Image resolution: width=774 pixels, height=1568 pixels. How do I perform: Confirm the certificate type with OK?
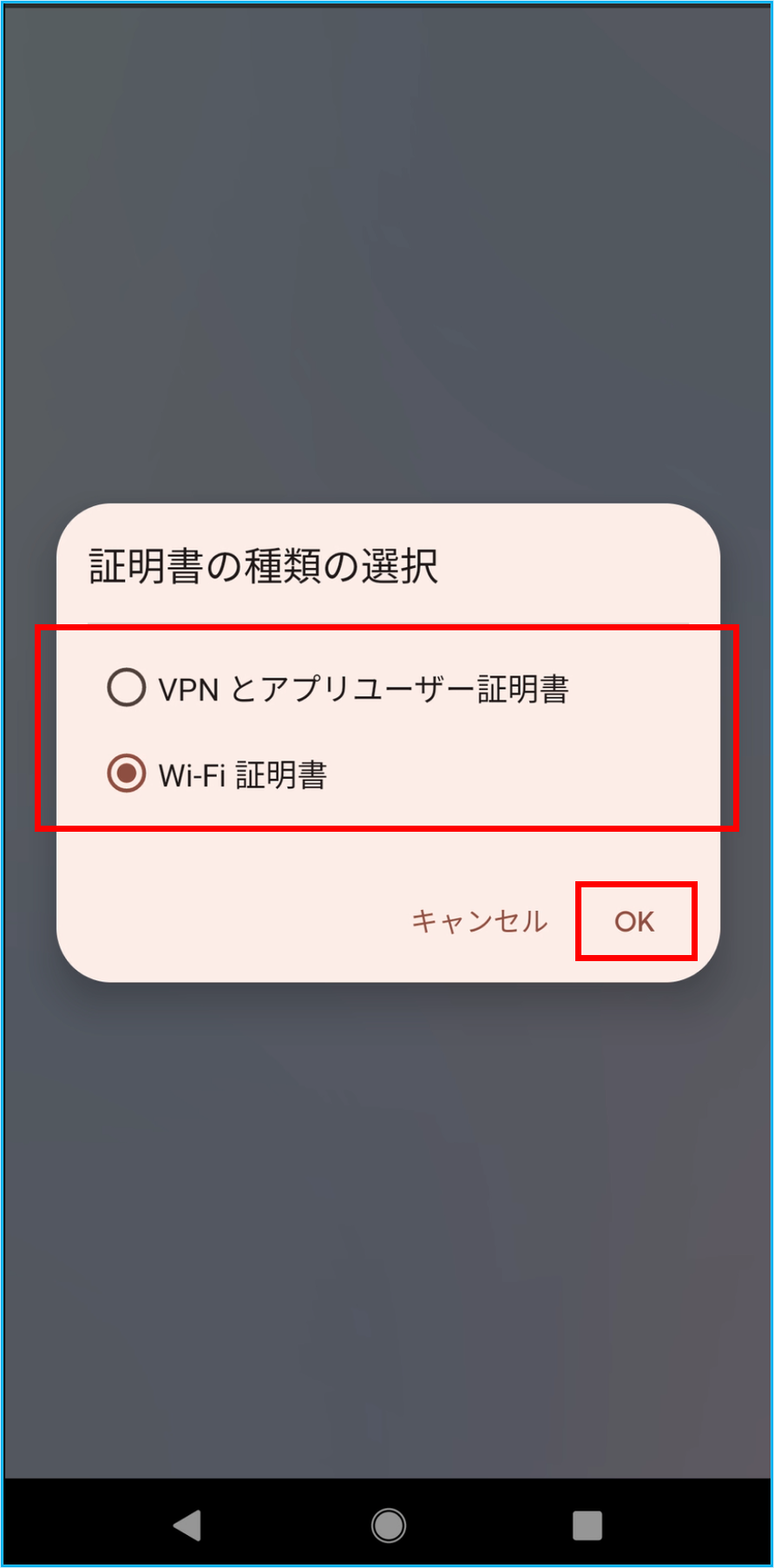[634, 921]
